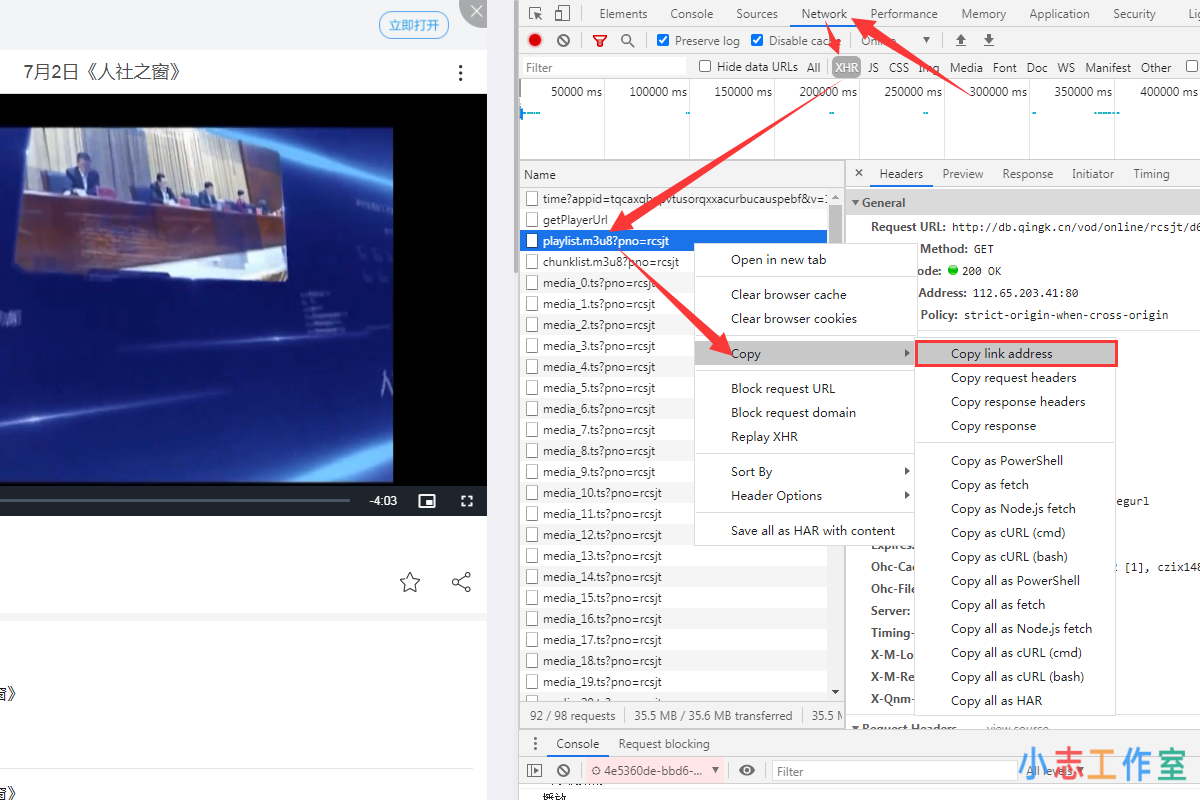Open the network throttling dropdown arrow
This screenshot has width=1200, height=800.
(x=926, y=41)
